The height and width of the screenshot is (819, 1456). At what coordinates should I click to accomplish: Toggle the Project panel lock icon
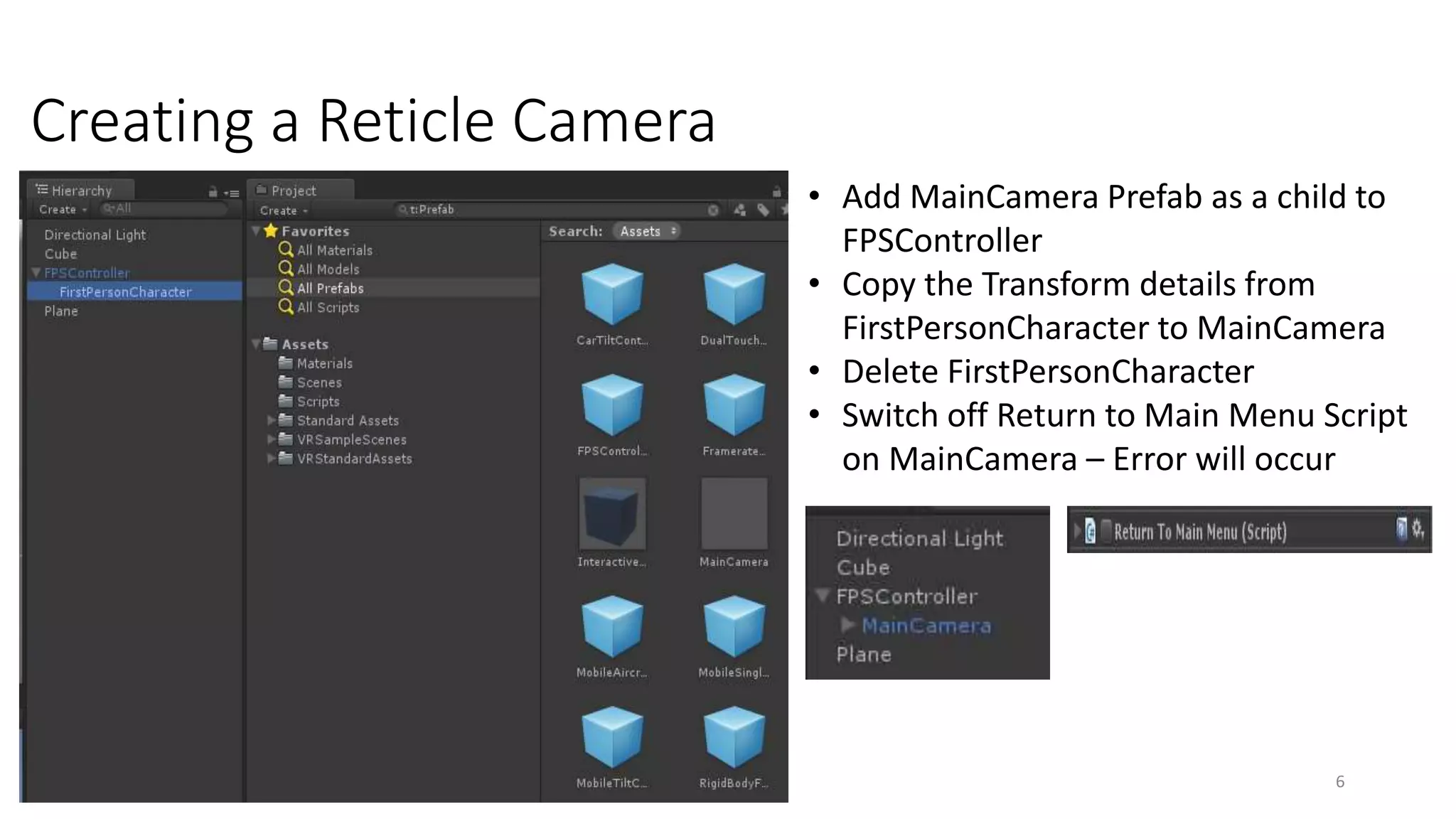click(x=776, y=192)
